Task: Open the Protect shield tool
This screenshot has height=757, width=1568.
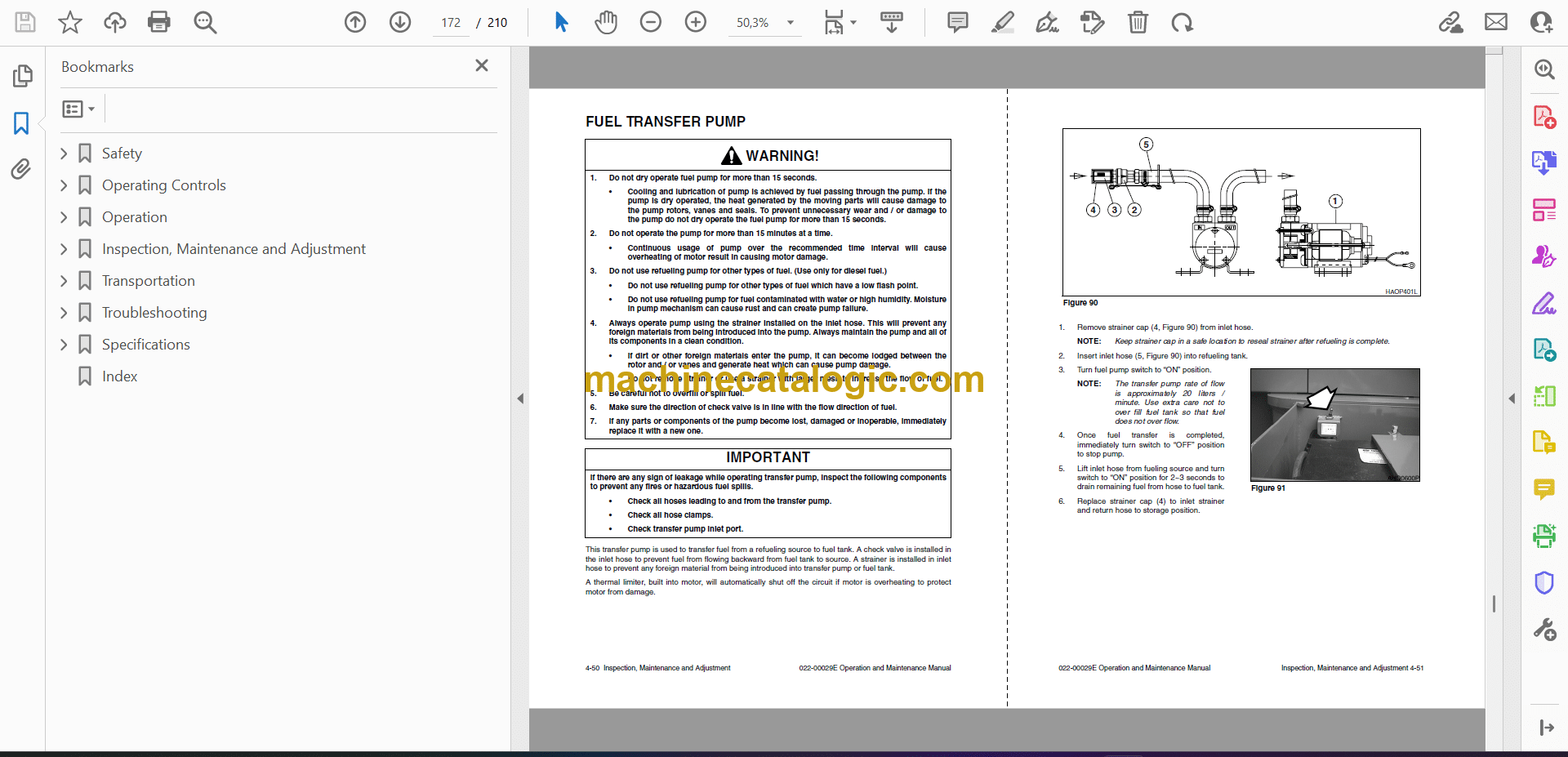Action: tap(1544, 583)
